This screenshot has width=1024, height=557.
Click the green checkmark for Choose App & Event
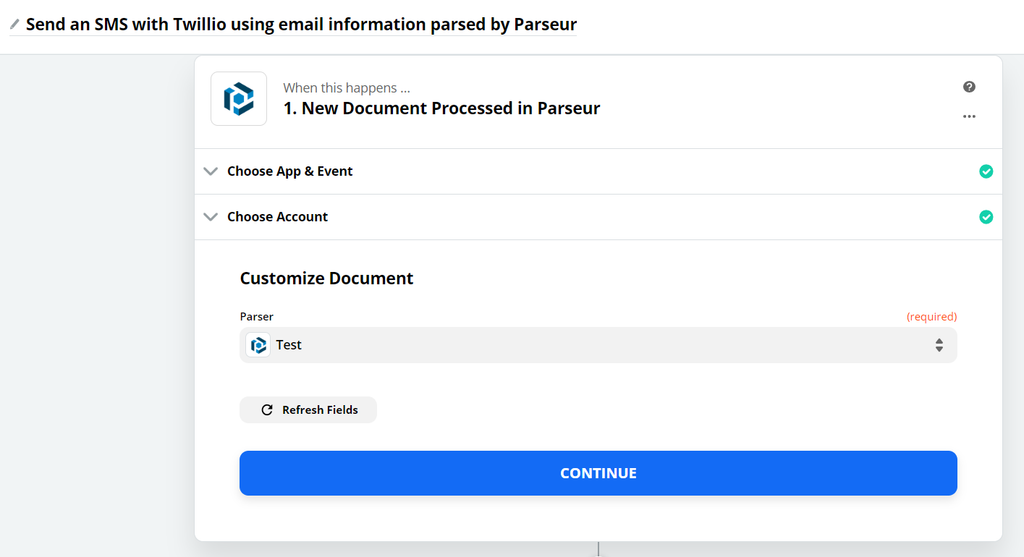[x=986, y=171]
